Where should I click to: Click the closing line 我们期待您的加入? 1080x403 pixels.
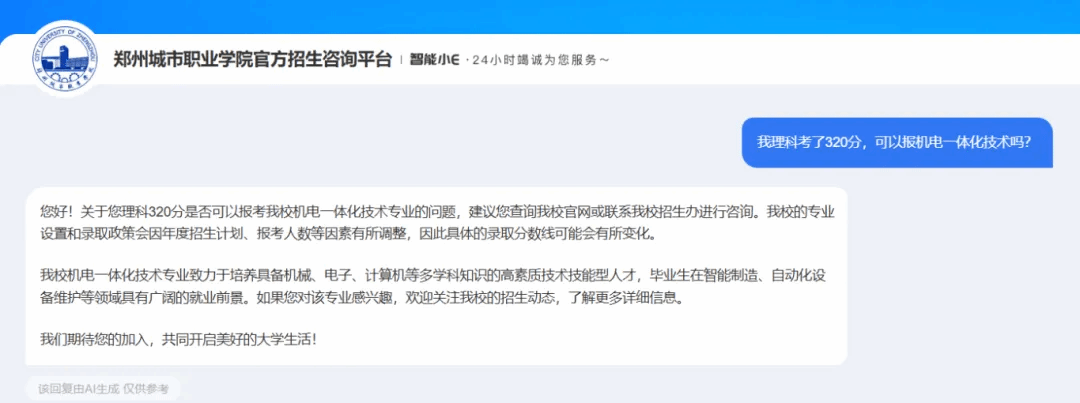coord(178,338)
